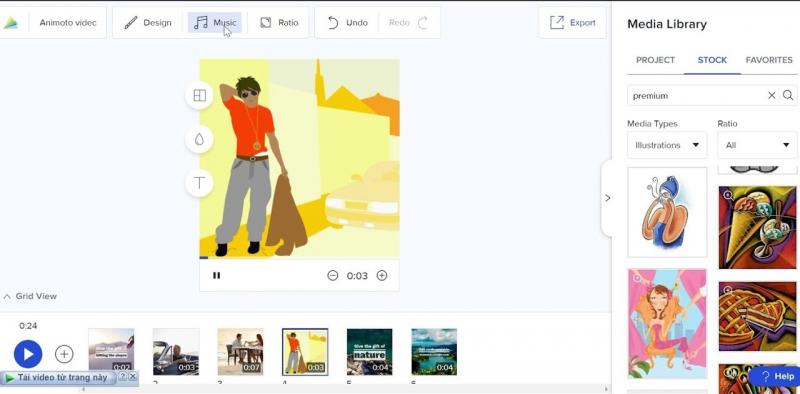Click the Media Library heading
The image size is (800, 394).
(x=667, y=24)
